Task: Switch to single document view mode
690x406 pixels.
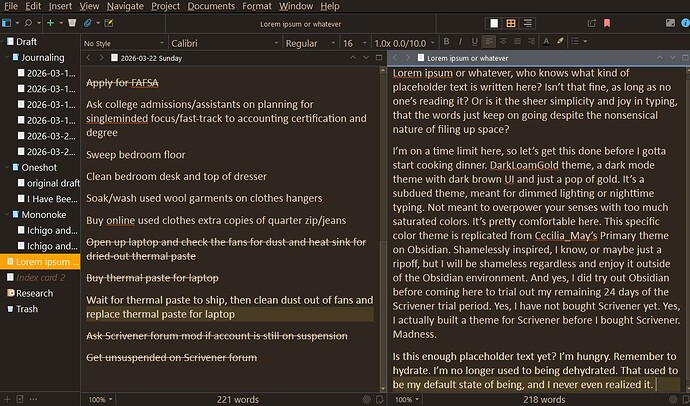Action: click(x=494, y=23)
